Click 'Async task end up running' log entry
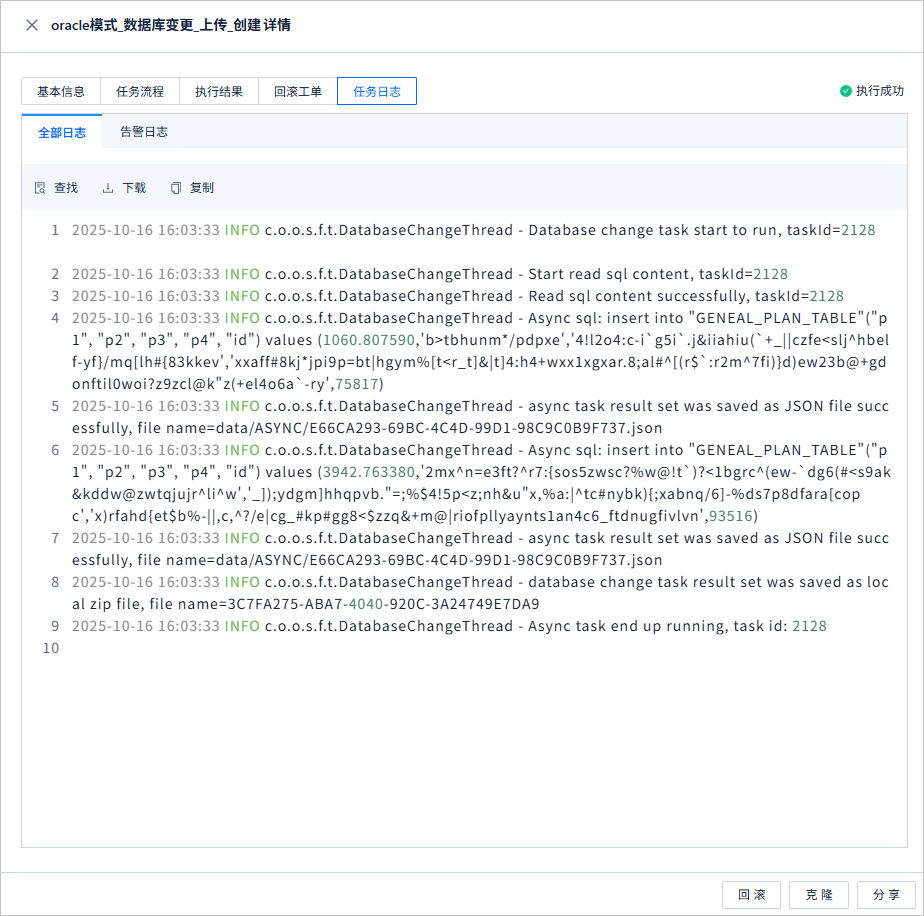The height and width of the screenshot is (916, 924). [x=626, y=626]
